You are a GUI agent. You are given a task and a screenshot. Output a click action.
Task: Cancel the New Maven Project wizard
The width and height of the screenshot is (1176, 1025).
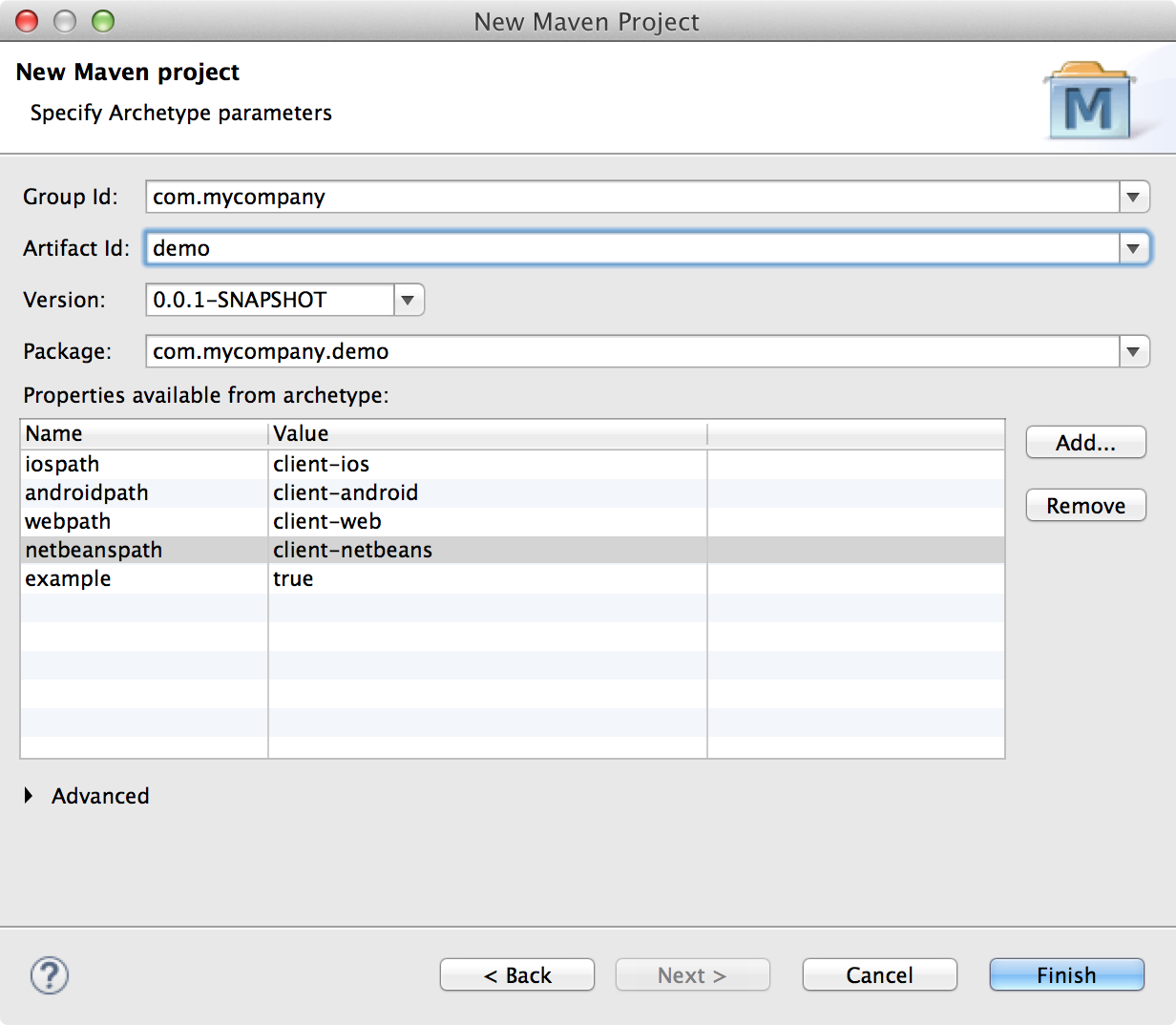click(879, 975)
